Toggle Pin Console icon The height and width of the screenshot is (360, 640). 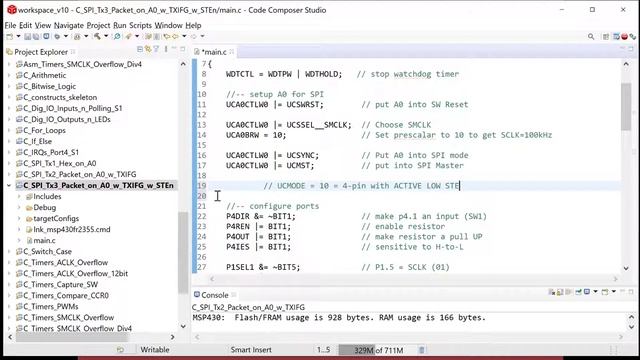pyautogui.click(x=578, y=292)
